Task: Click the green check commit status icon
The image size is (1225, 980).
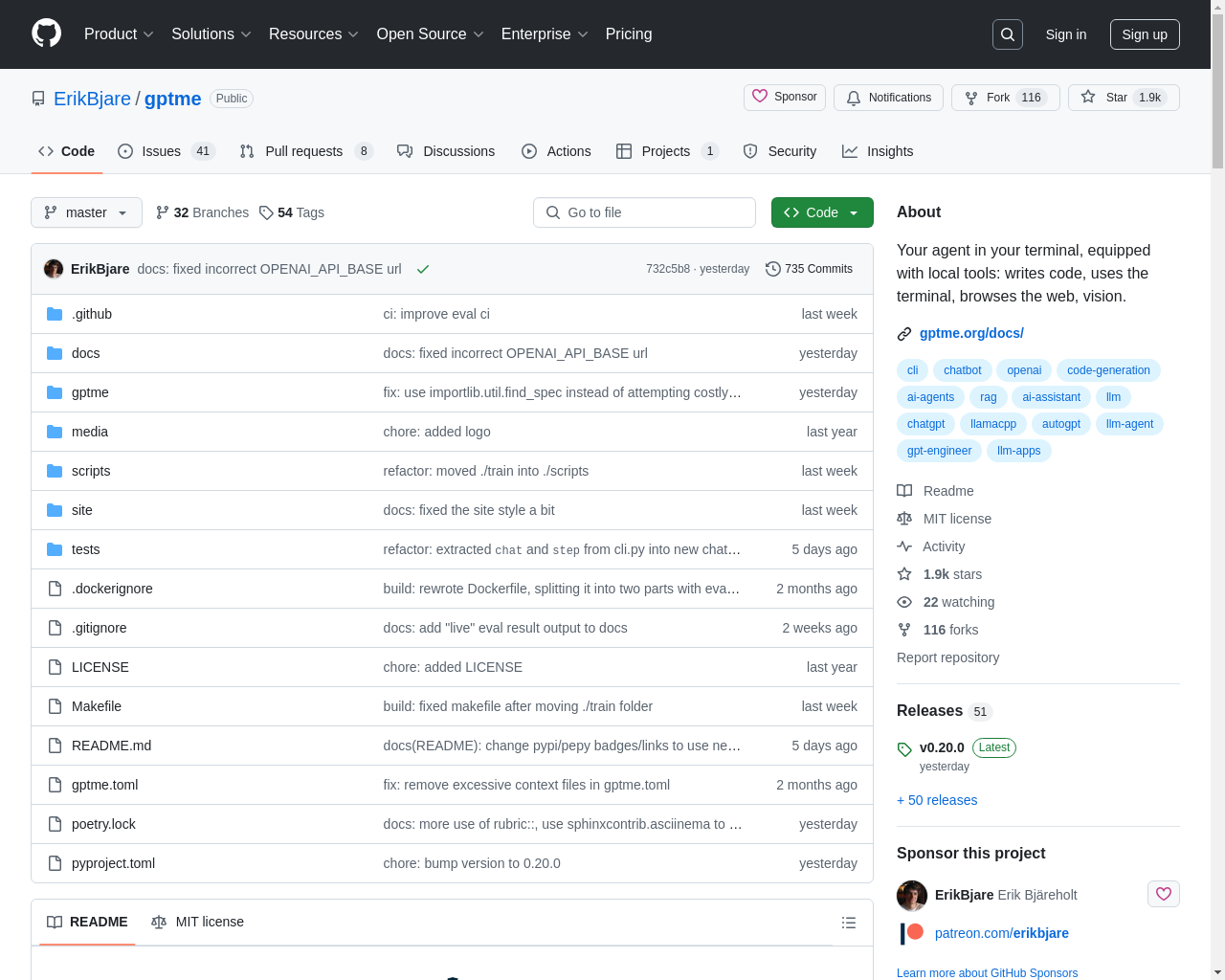Action: pyautogui.click(x=423, y=269)
